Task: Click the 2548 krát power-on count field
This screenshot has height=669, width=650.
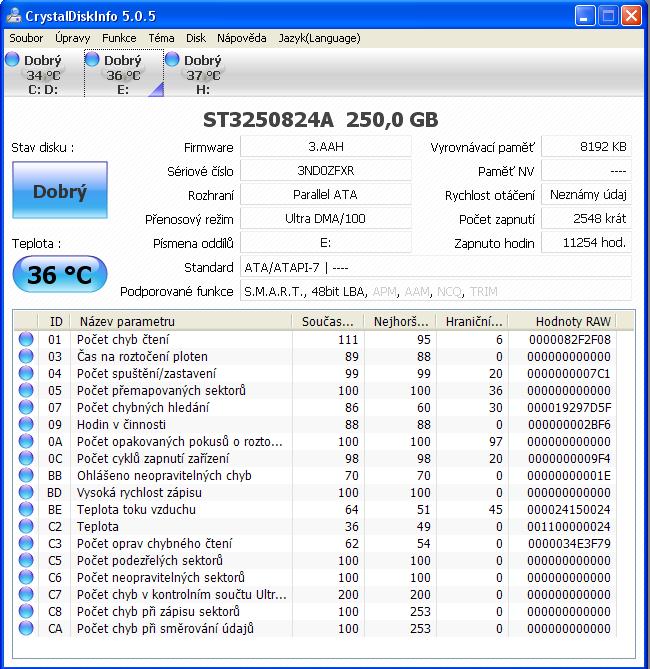Action: click(x=586, y=218)
